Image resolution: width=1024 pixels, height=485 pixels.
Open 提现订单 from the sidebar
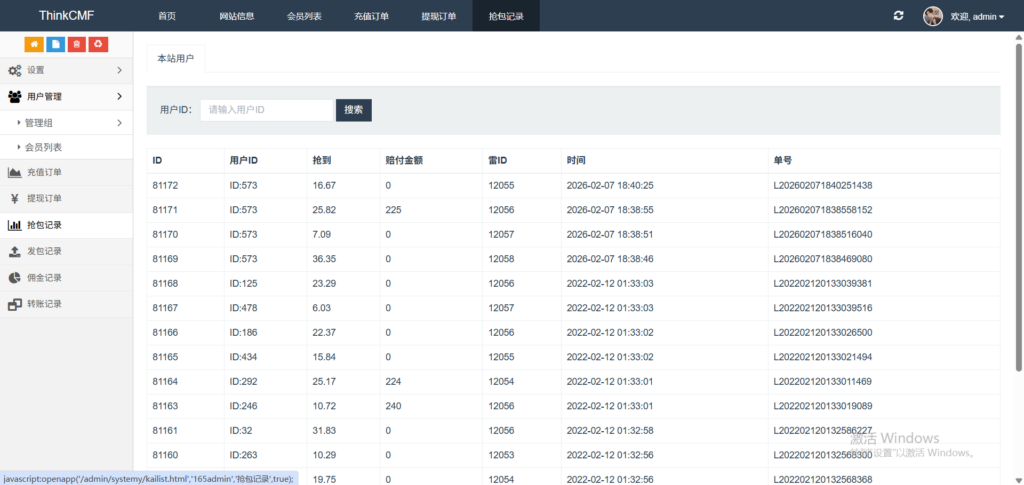click(44, 199)
